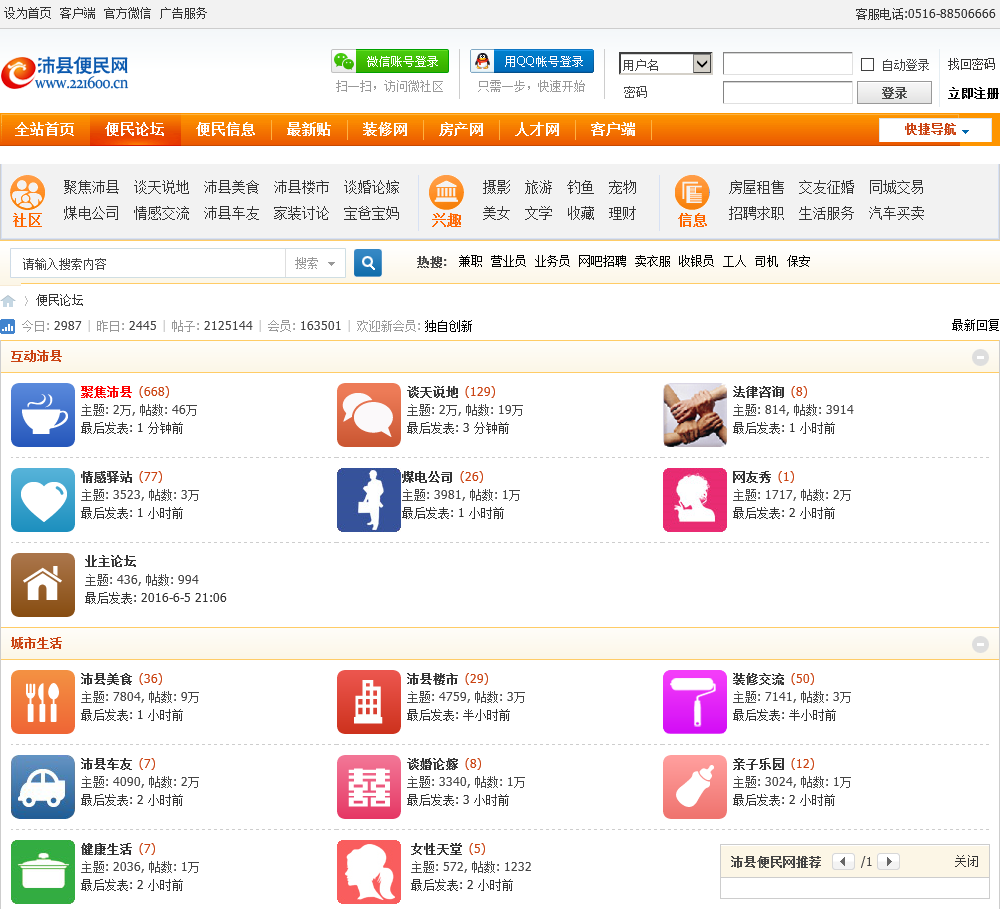Select the 便民信息 nav tab

(x=226, y=129)
